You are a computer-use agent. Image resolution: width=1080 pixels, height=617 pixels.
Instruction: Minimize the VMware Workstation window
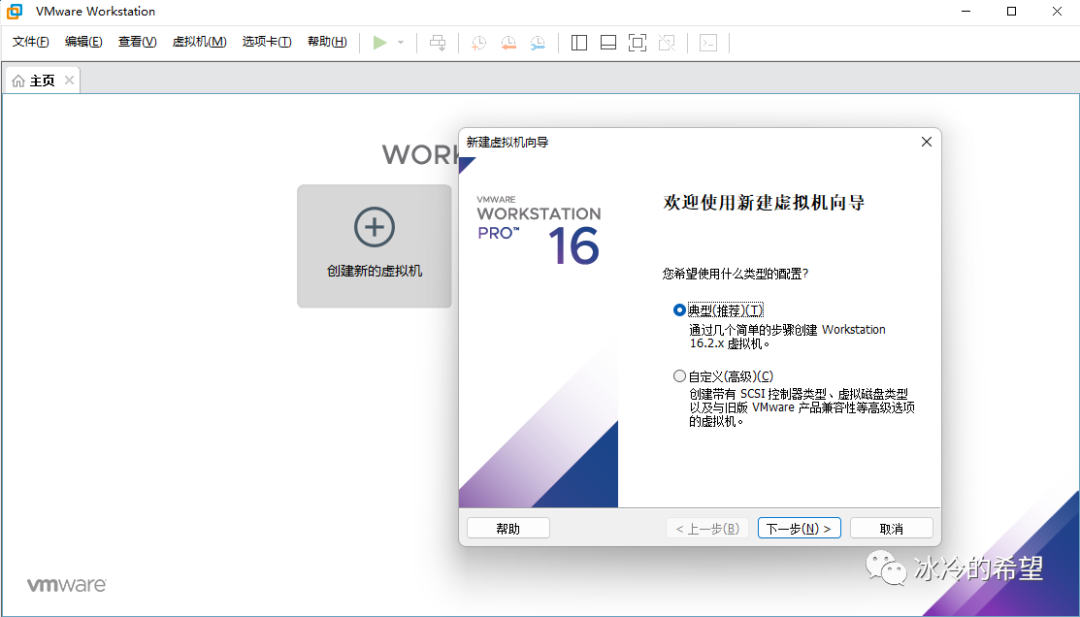966,12
